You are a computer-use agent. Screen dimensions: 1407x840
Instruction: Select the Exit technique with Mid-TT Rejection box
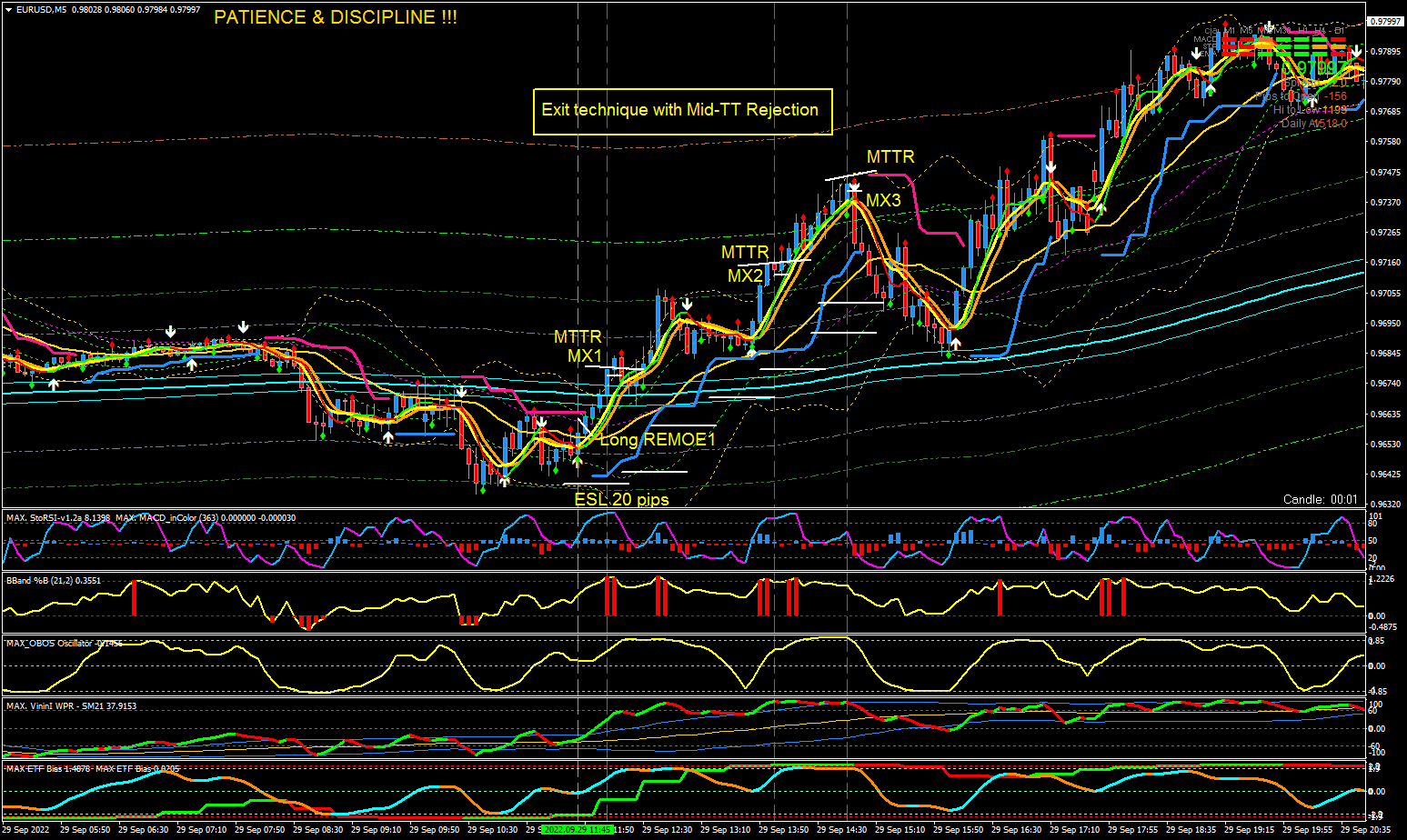pyautogui.click(x=682, y=111)
